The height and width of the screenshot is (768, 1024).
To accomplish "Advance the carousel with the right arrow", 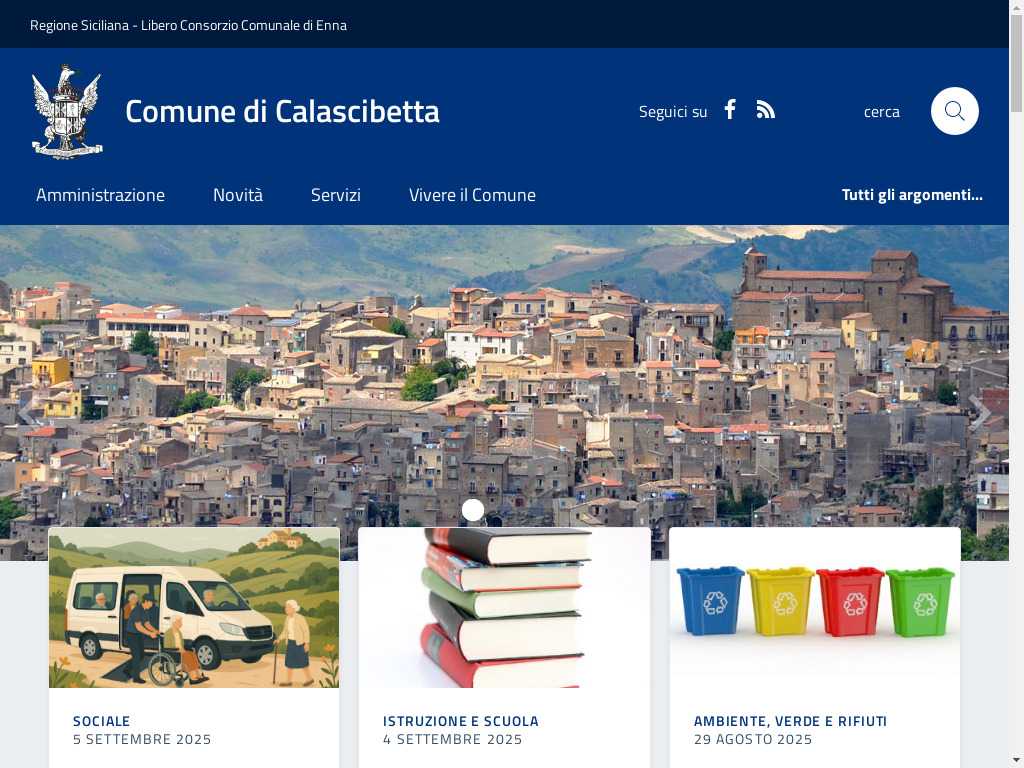I will coord(979,412).
